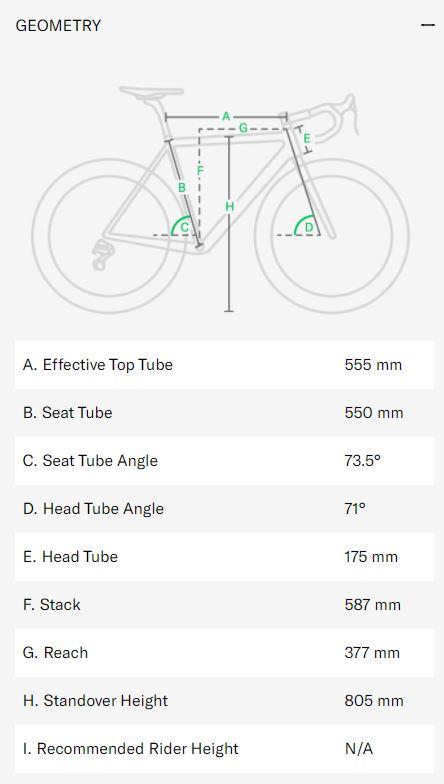Select the Seat Tube Angle row

[x=224, y=460]
